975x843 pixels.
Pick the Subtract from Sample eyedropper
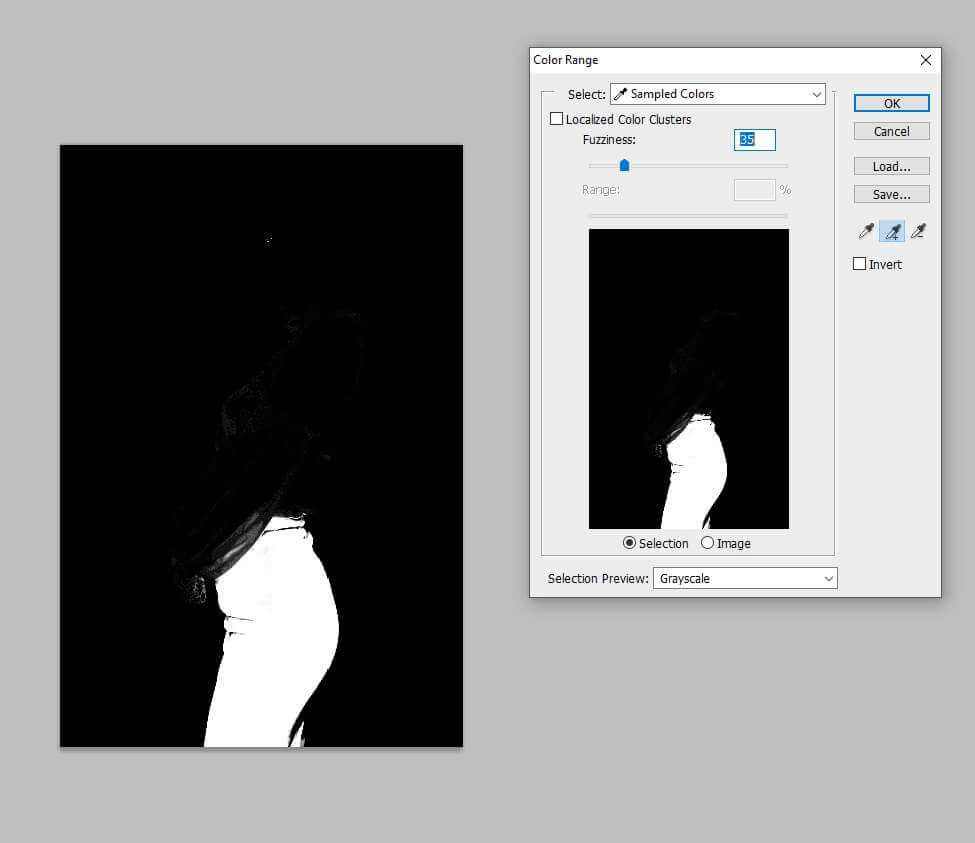tap(918, 232)
